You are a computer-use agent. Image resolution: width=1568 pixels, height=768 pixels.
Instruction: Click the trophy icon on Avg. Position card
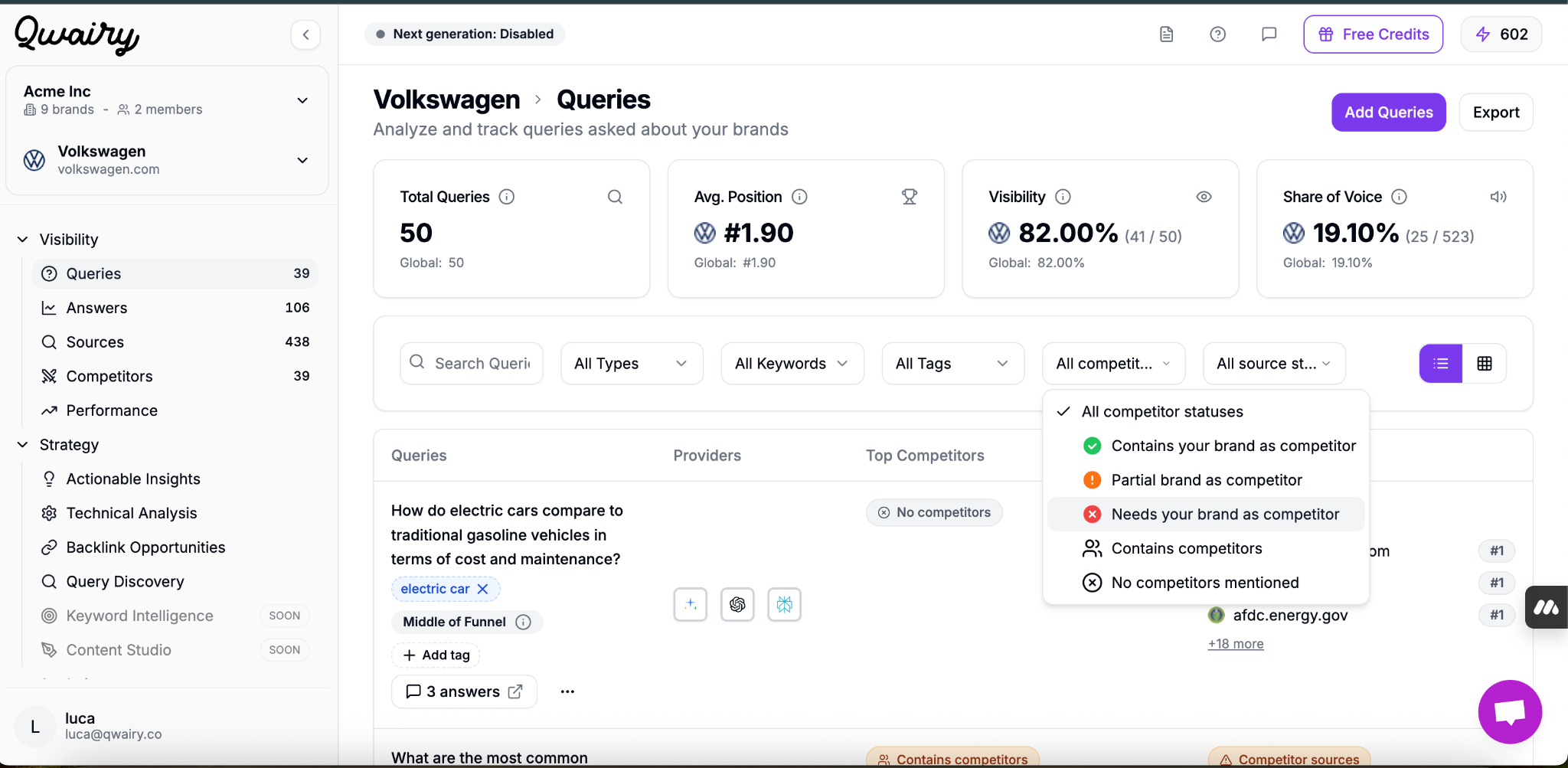[909, 197]
